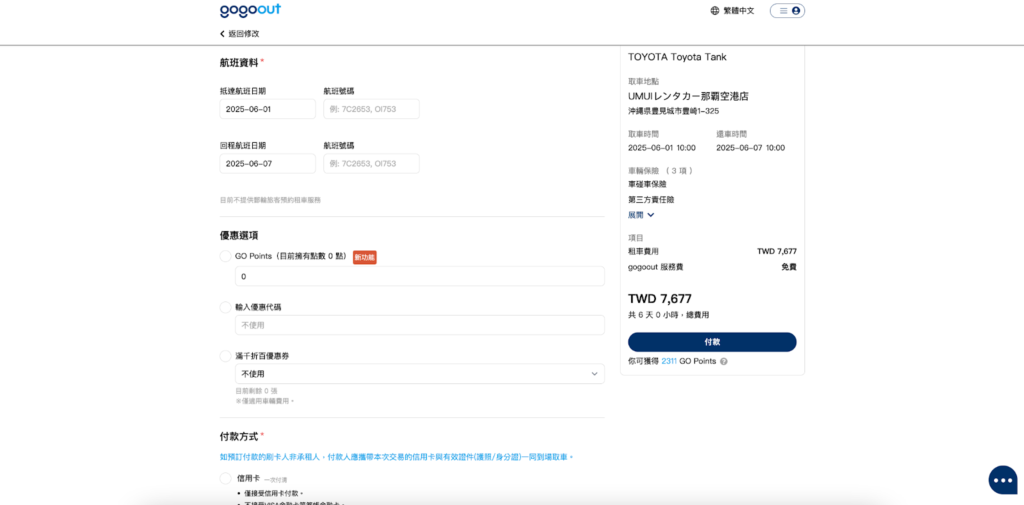Click the arrival 航班號碼 input field
The height and width of the screenshot is (505, 1024).
click(x=372, y=109)
